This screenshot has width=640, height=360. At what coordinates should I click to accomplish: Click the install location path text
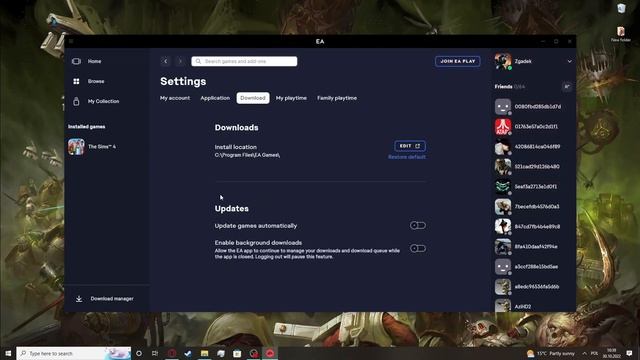(247, 155)
